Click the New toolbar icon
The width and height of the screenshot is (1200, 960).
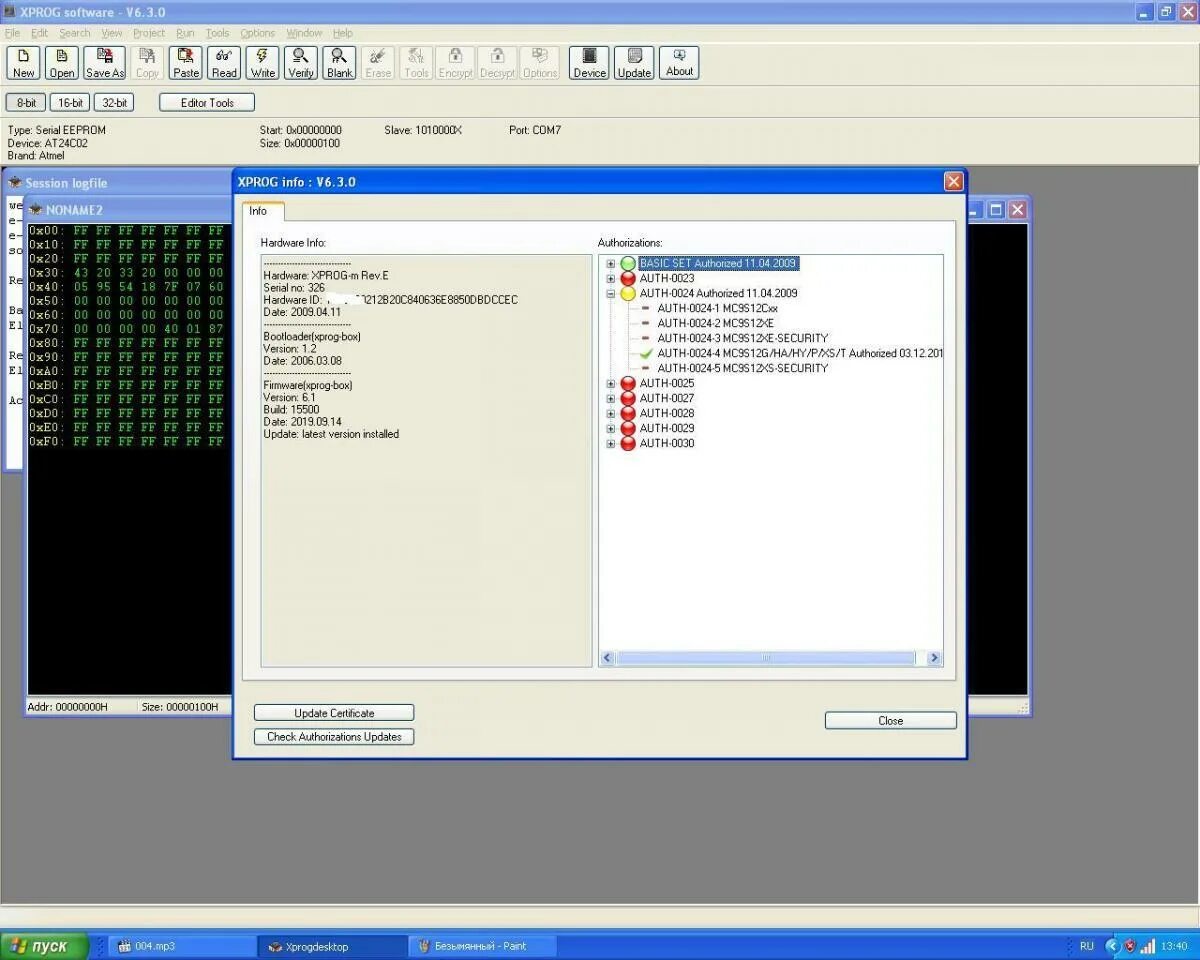[x=24, y=63]
